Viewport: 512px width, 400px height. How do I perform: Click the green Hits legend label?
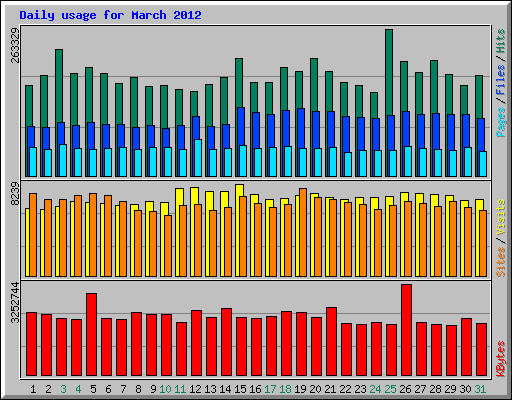[501, 41]
